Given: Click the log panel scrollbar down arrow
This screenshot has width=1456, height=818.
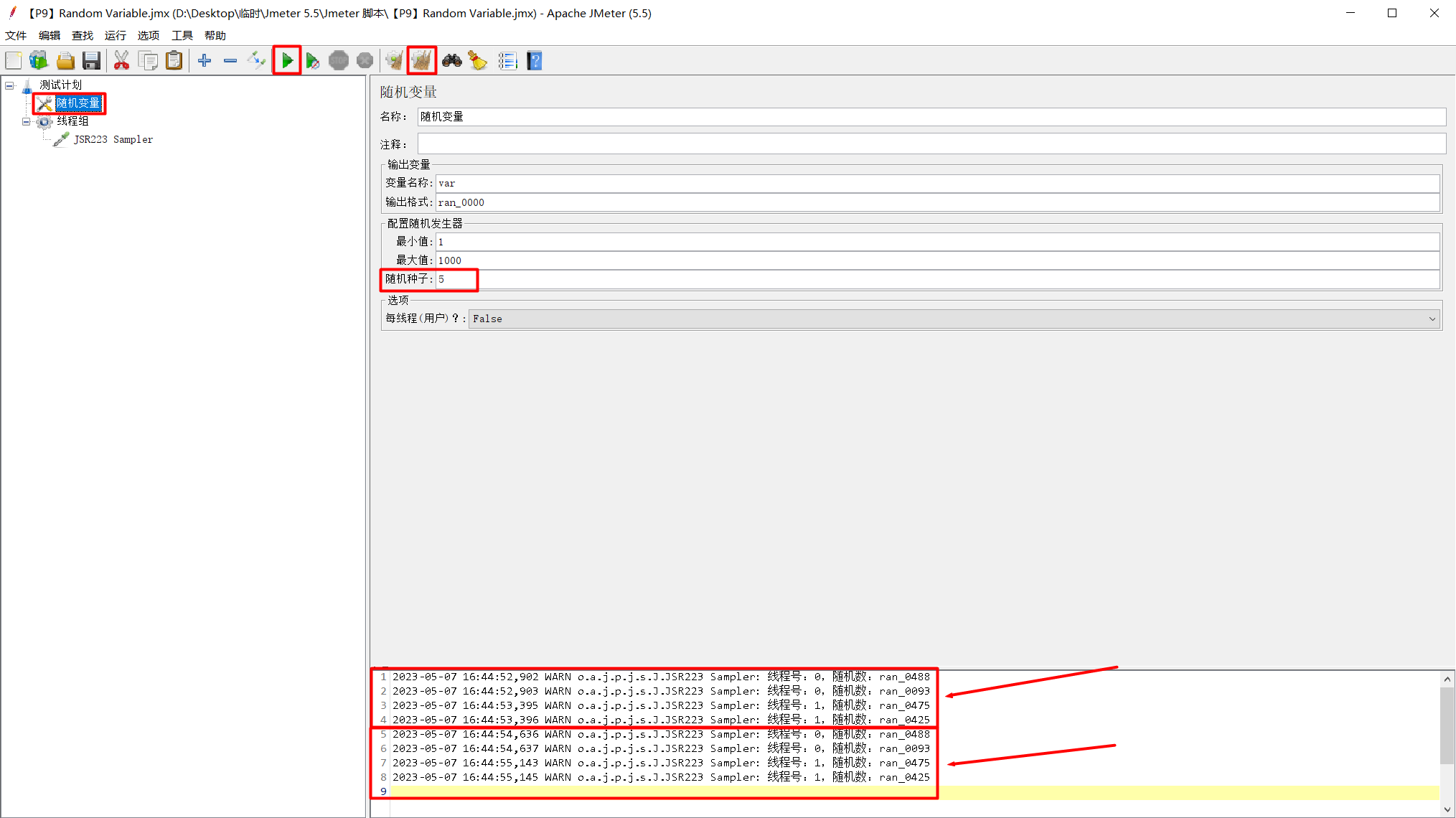Looking at the screenshot, I should coord(1447,810).
